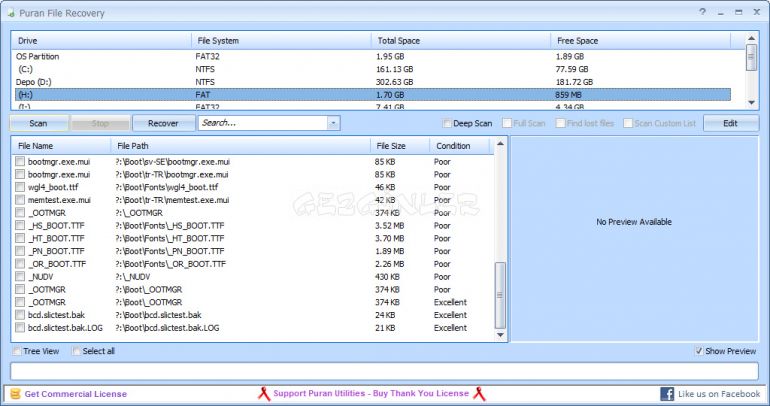Click the 430 KB file size cell

click(387, 276)
